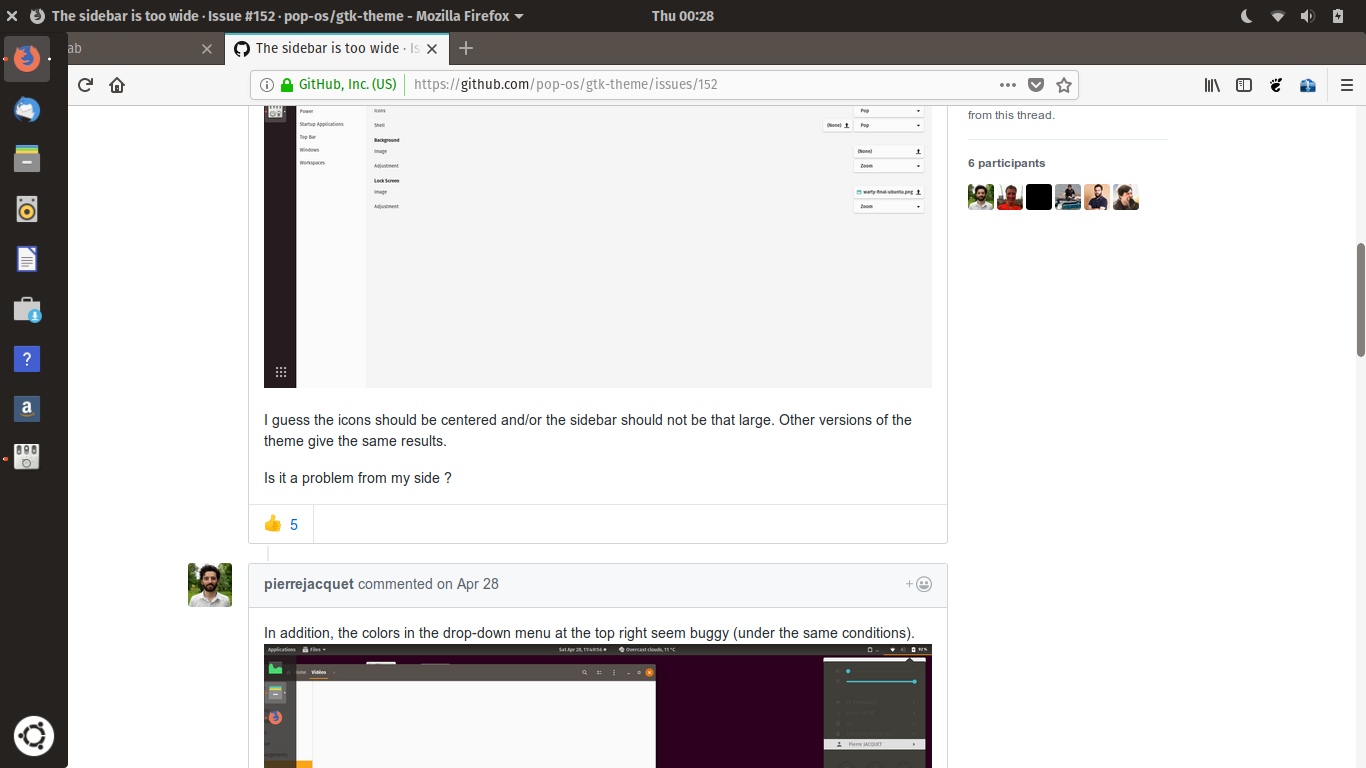Click the GitHub octocat icon in the active tab
This screenshot has width=1366, height=768.
tap(241, 48)
